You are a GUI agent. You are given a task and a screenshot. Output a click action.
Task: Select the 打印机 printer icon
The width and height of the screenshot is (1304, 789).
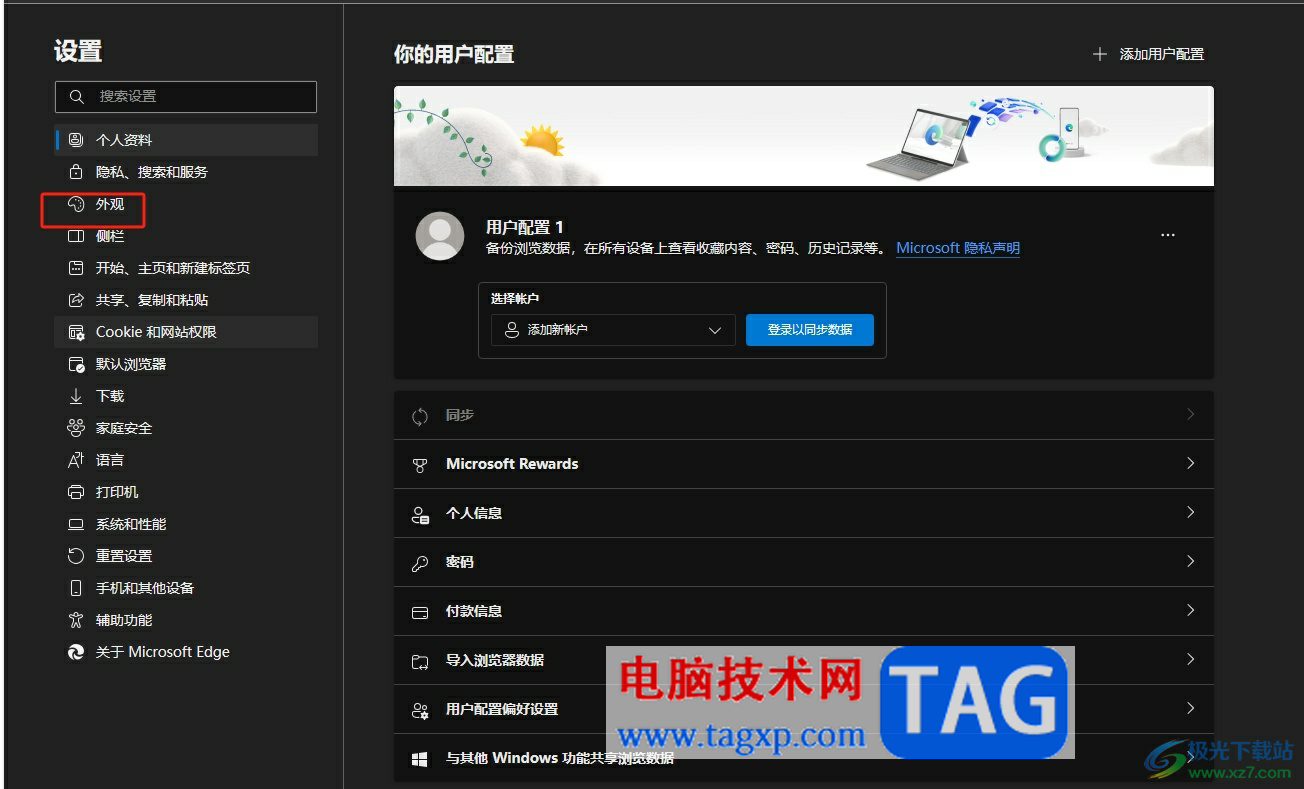click(x=76, y=492)
